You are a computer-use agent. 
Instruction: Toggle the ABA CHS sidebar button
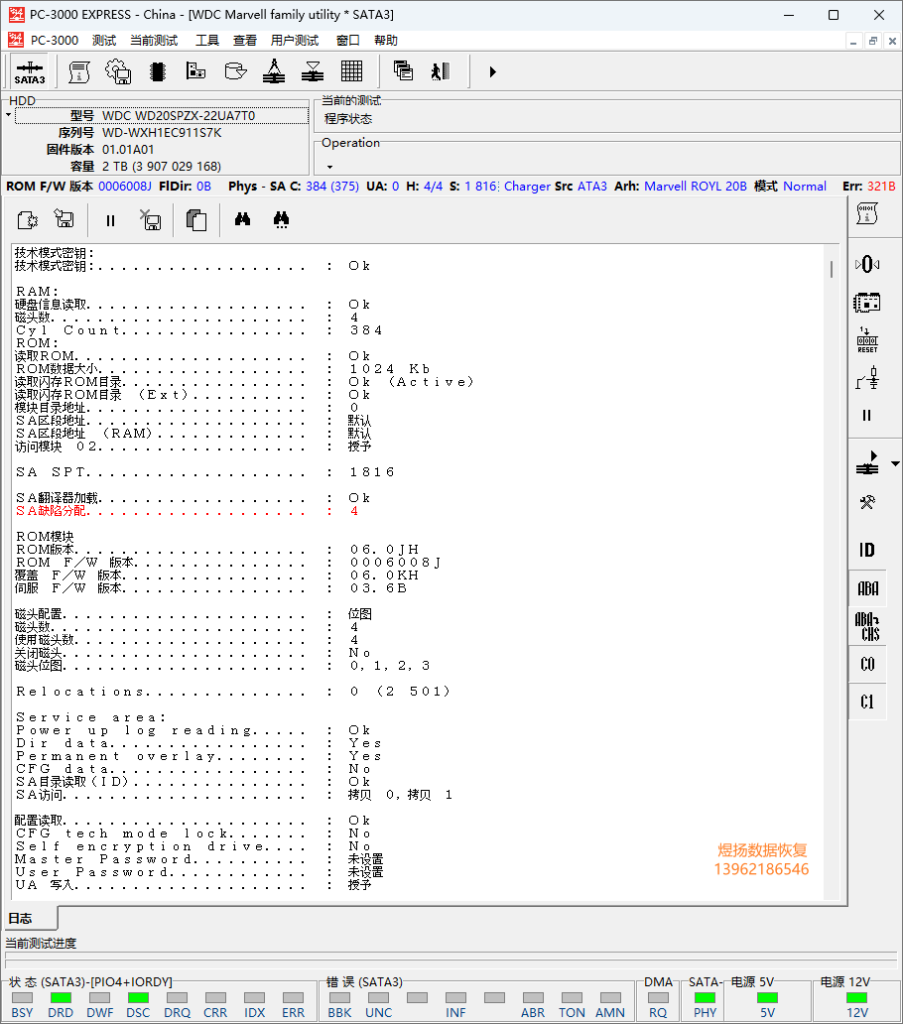tap(867, 627)
